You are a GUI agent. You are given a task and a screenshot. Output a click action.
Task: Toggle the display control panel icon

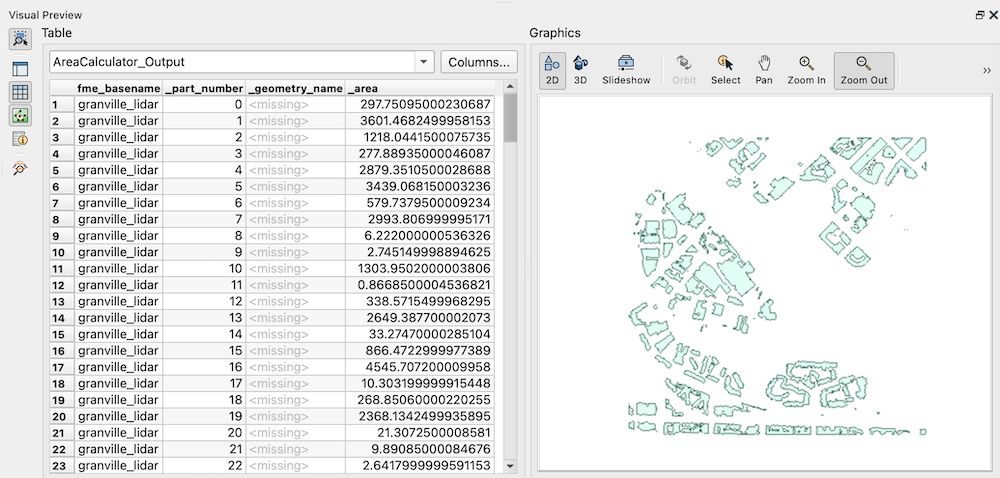(20, 69)
